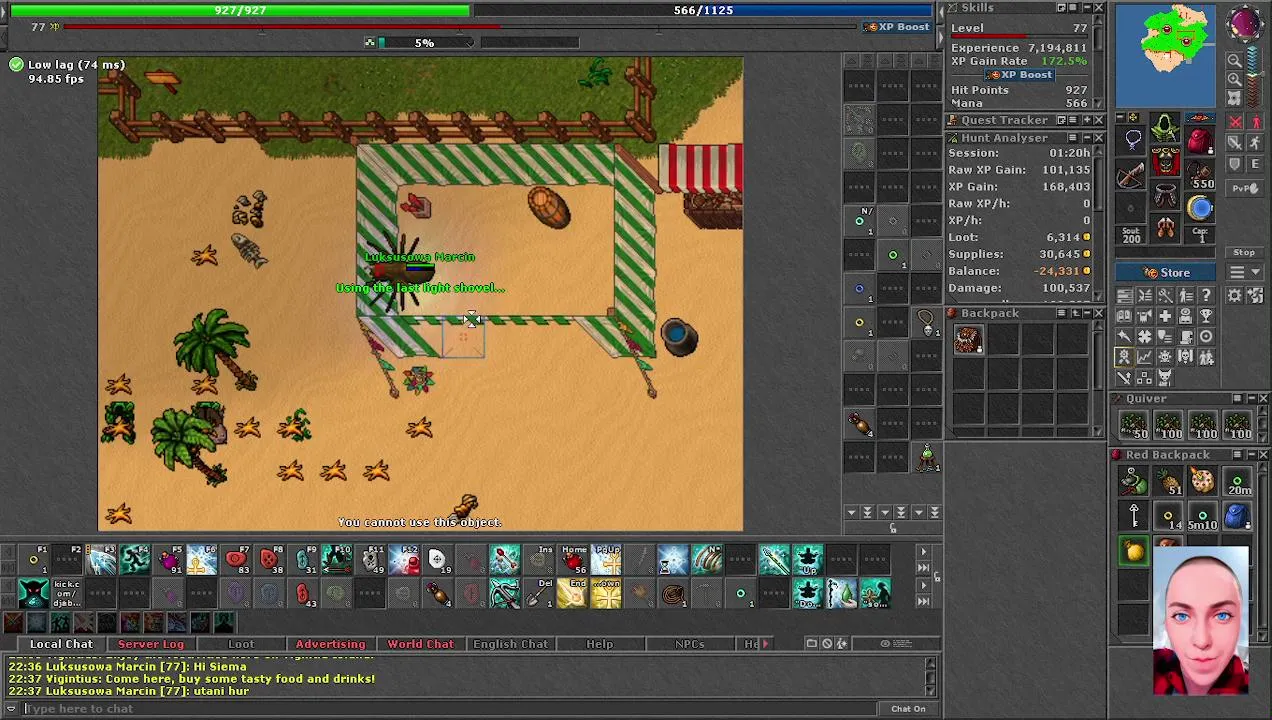
Task: Toggle the lock under right action bar
Action: (893, 528)
